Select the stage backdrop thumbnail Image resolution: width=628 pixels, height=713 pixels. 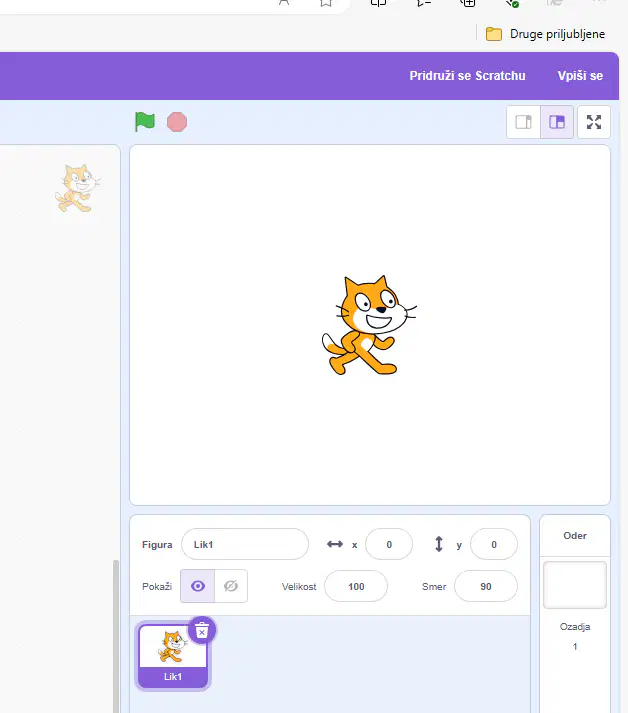click(575, 585)
